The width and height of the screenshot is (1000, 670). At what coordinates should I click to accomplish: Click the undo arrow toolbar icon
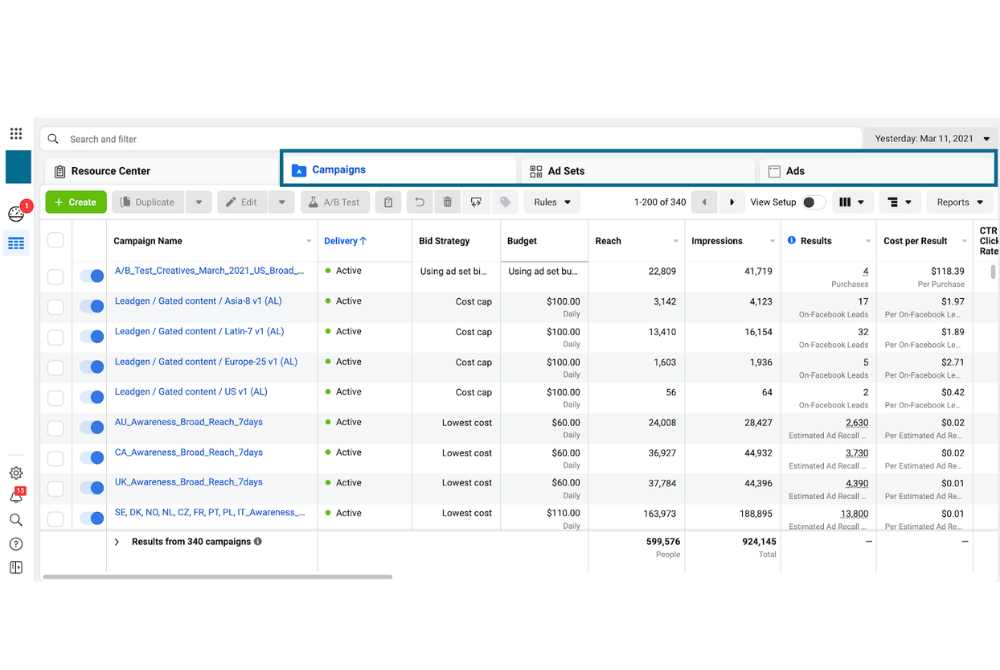[419, 202]
